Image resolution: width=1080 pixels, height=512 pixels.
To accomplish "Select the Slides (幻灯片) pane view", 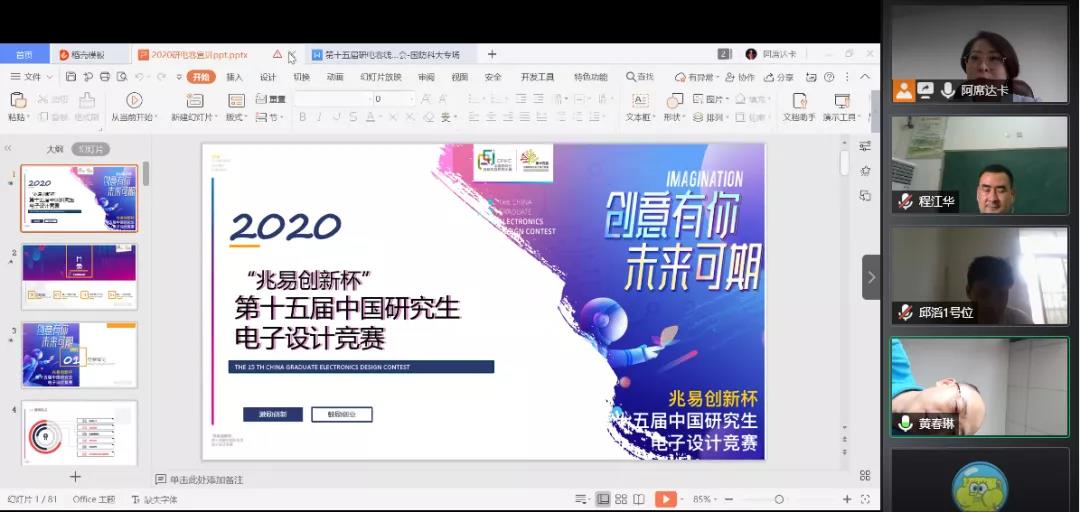I will 90,150.
